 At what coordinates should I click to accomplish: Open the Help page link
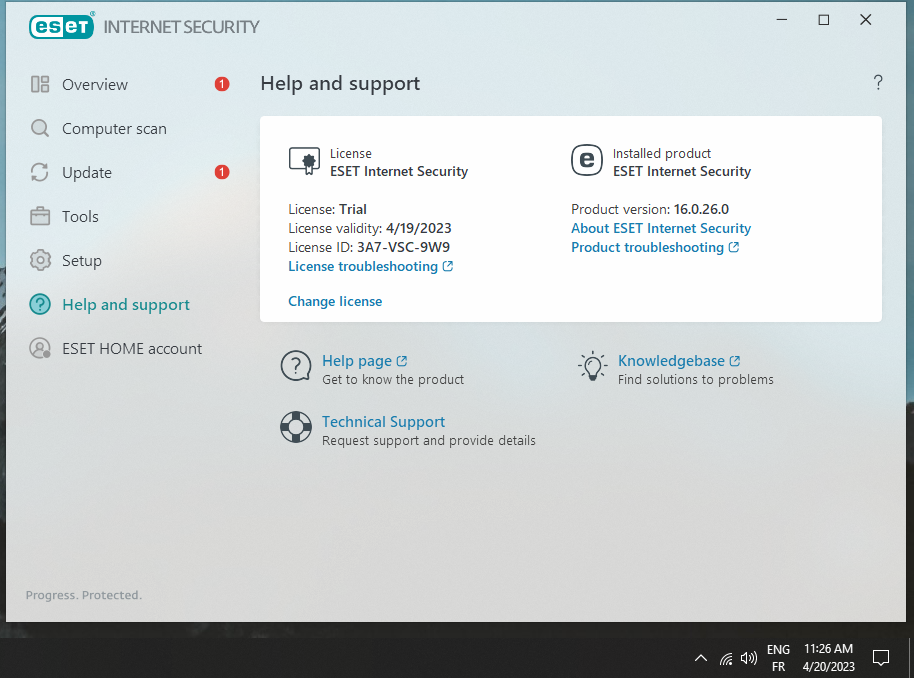pos(357,361)
